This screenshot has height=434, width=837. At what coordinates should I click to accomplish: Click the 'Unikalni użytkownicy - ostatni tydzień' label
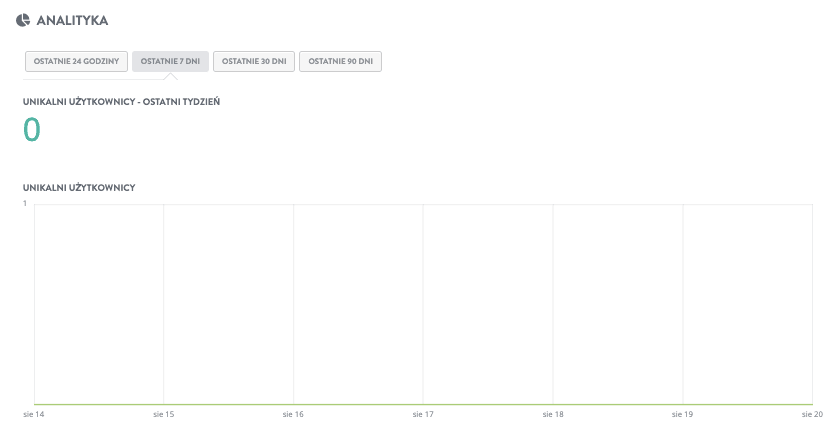point(121,102)
